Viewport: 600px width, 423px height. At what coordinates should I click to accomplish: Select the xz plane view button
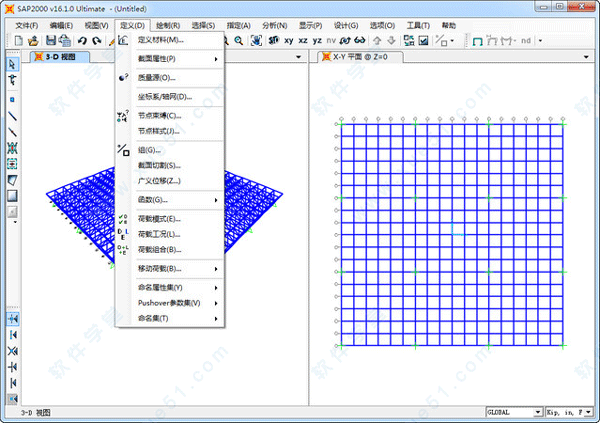[303, 40]
